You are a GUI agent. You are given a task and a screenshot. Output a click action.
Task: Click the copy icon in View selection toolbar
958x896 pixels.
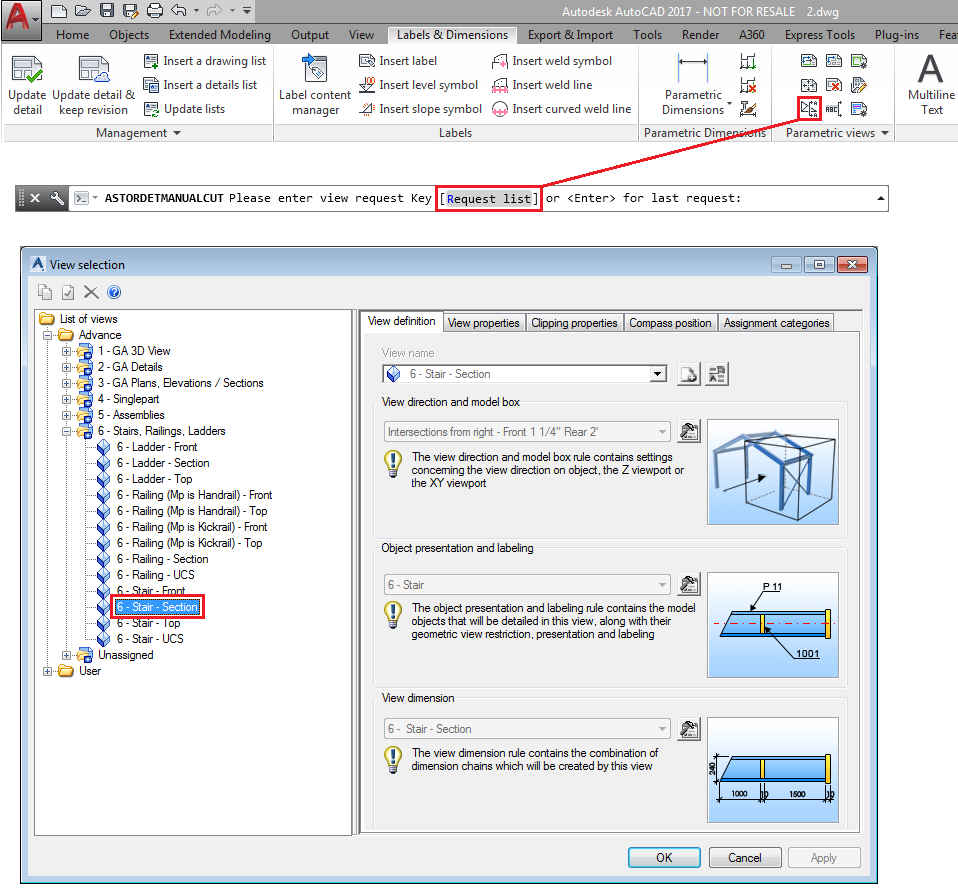[45, 292]
